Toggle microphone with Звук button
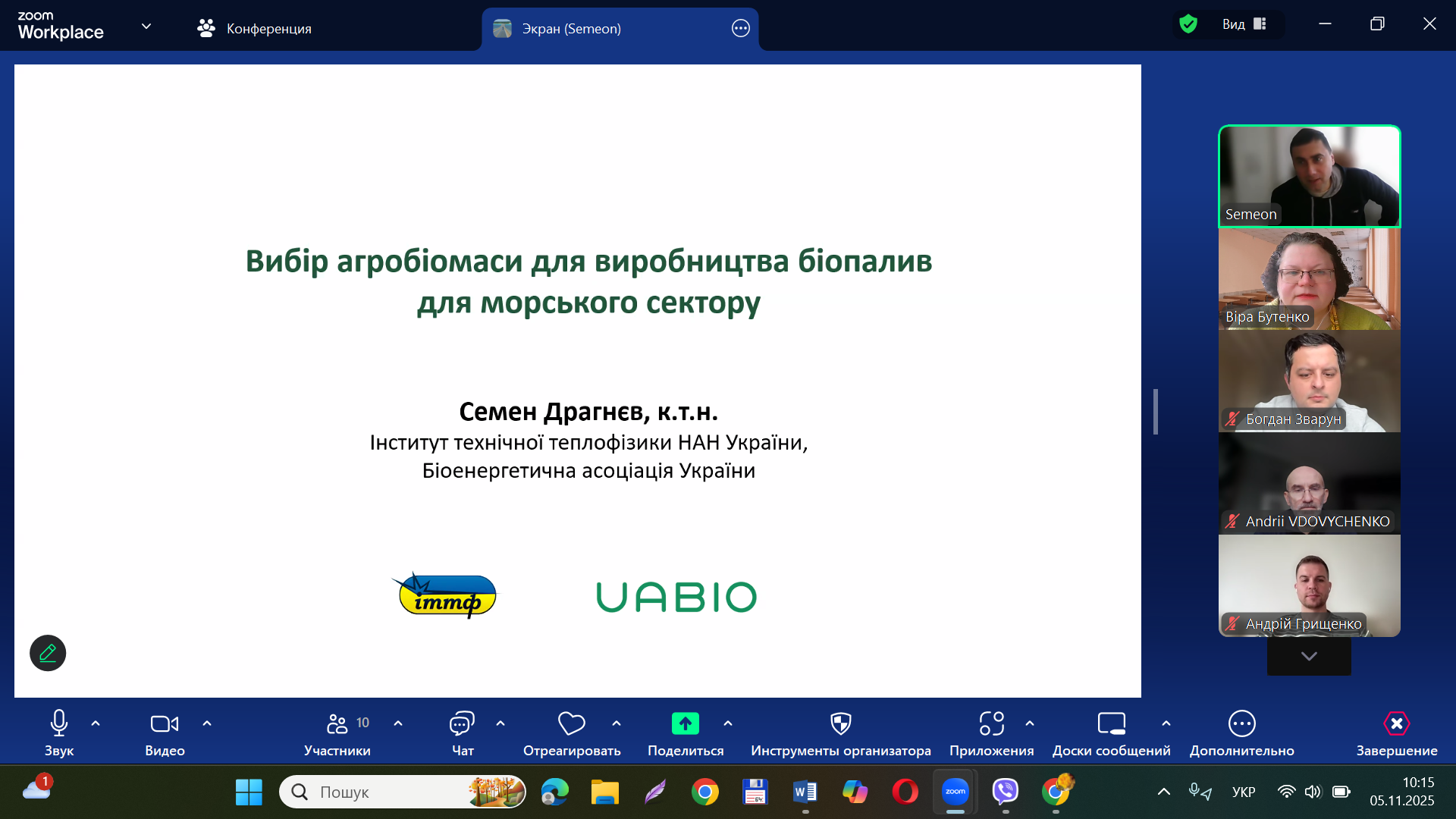The height and width of the screenshot is (819, 1456). (x=59, y=724)
